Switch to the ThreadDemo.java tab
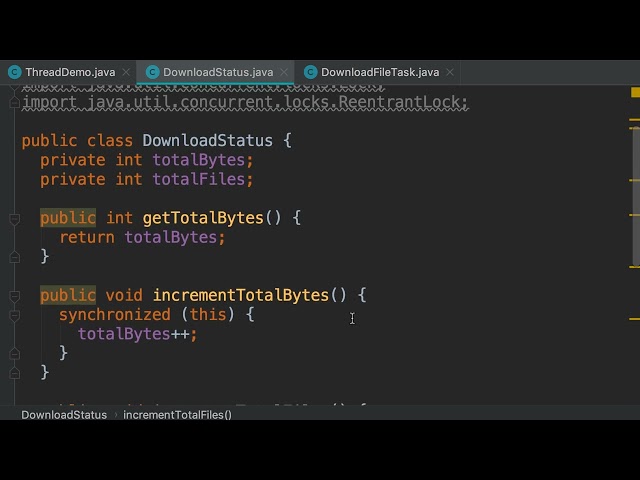This screenshot has height=480, width=640. tap(70, 72)
